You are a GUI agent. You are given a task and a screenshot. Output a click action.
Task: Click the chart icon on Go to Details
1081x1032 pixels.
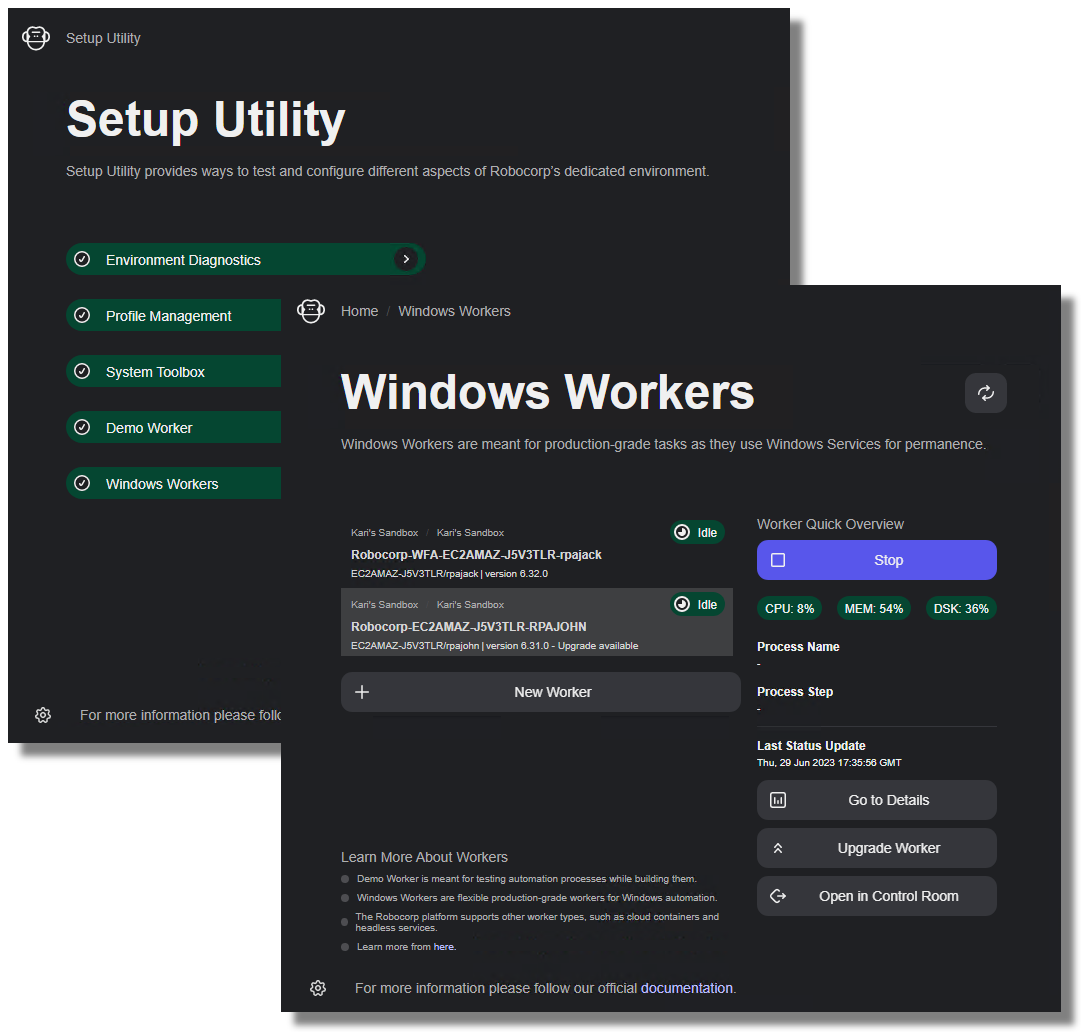[778, 800]
